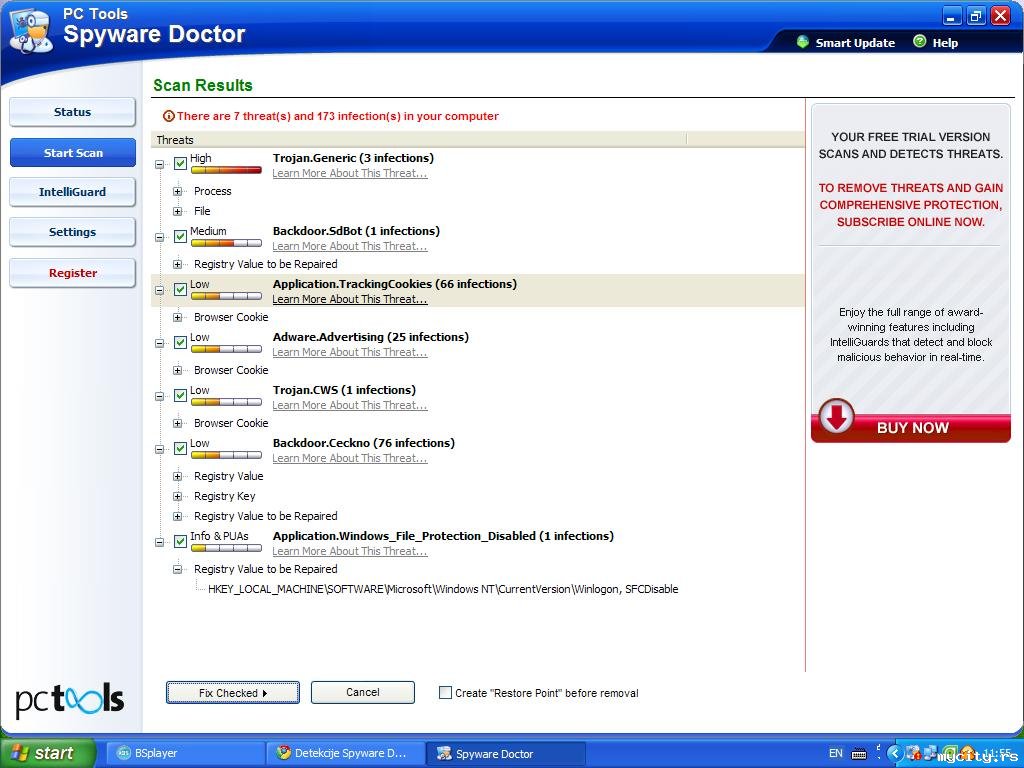Image resolution: width=1024 pixels, height=768 pixels.
Task: Select Trojan.CWS (1 infections) row
Action: click(344, 391)
